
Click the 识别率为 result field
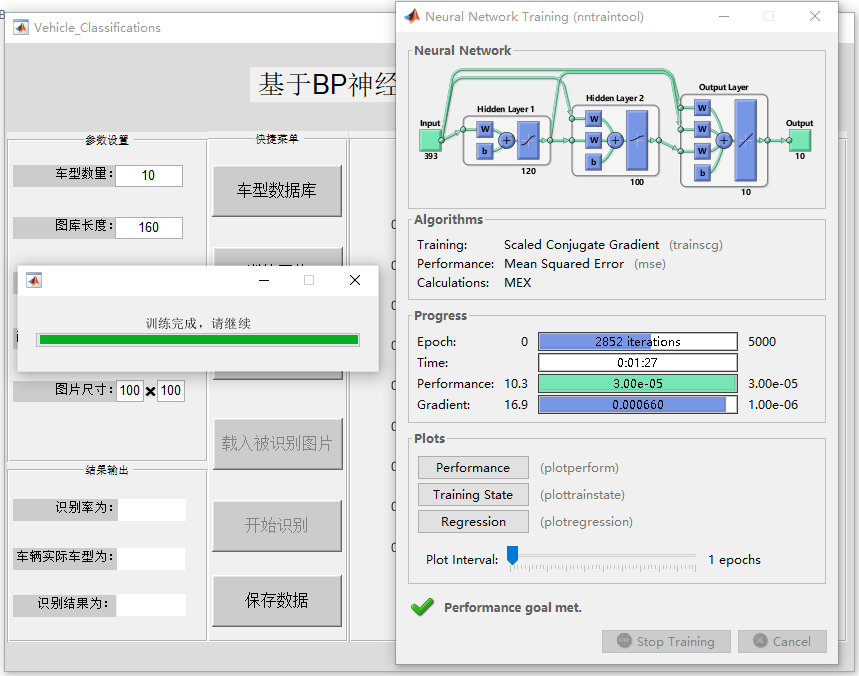152,509
